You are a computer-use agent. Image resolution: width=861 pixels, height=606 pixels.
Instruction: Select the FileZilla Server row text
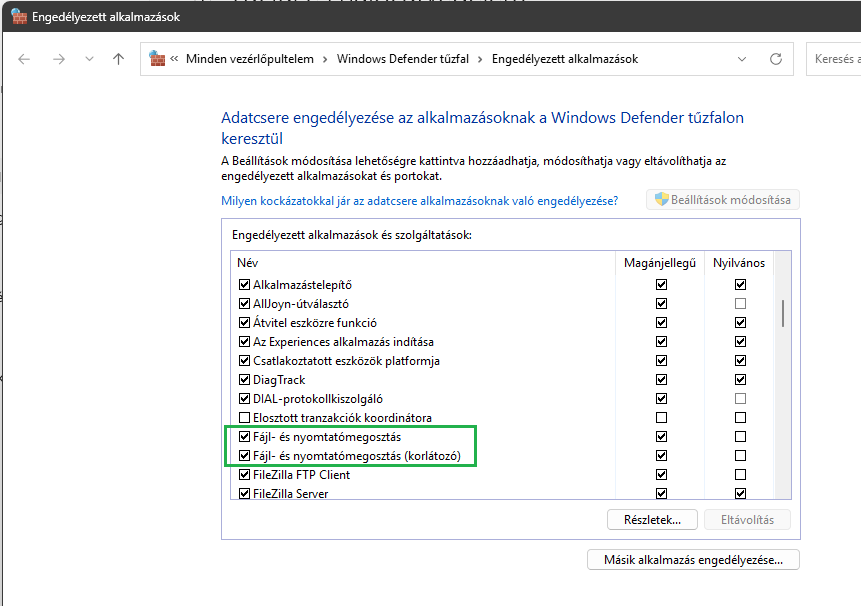pos(290,493)
